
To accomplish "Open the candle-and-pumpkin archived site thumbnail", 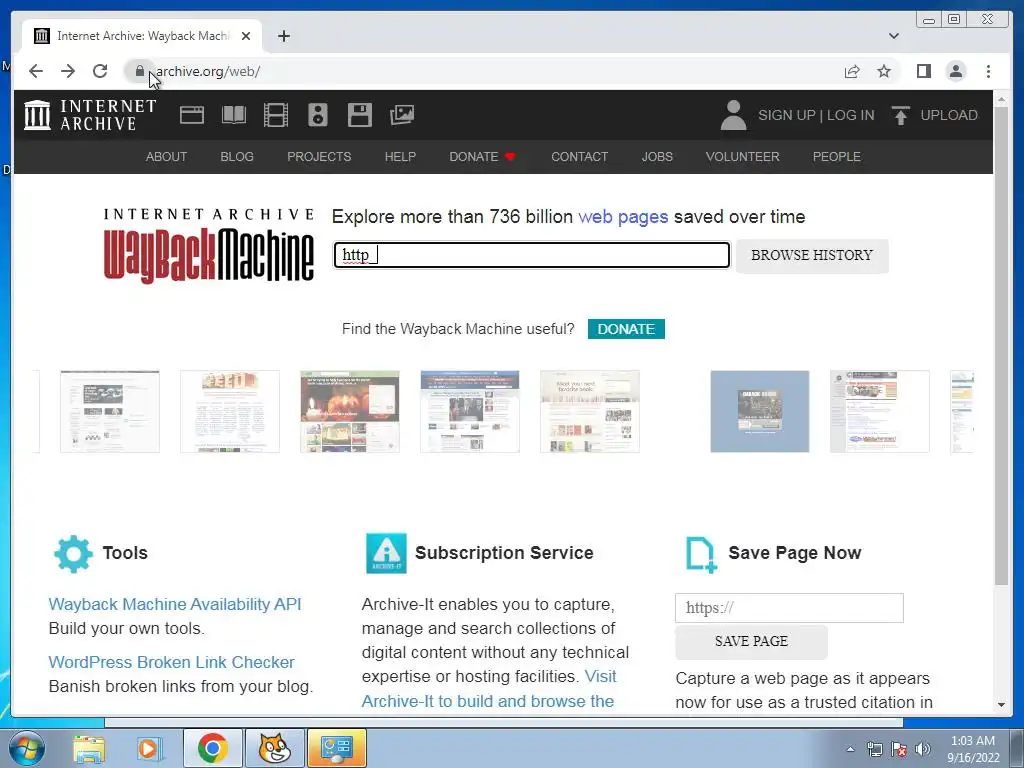I will 349,411.
